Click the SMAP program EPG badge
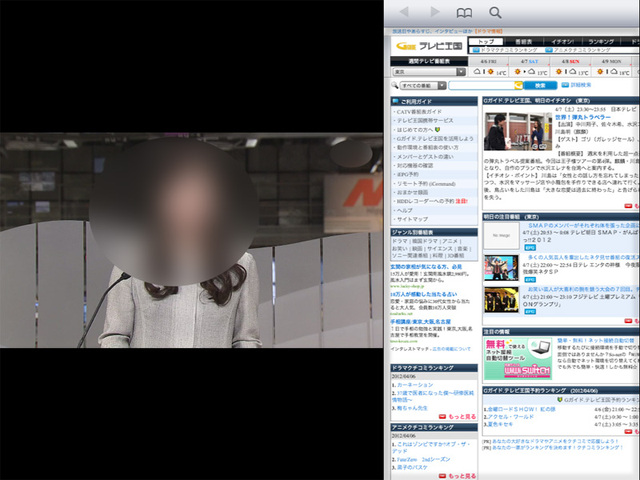Image resolution: width=640 pixels, height=480 pixels. click(530, 248)
